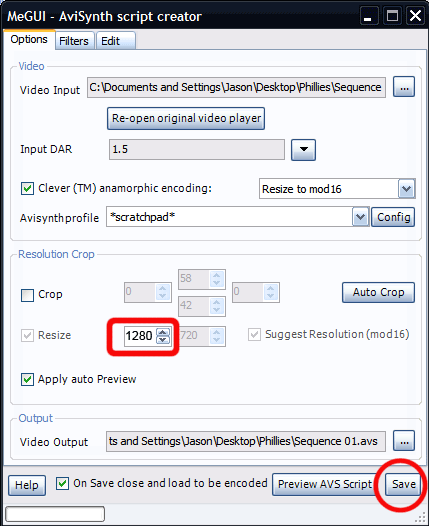Minimize the MeGUI script creator window
This screenshot has height=526, width=429.
[368, 16]
